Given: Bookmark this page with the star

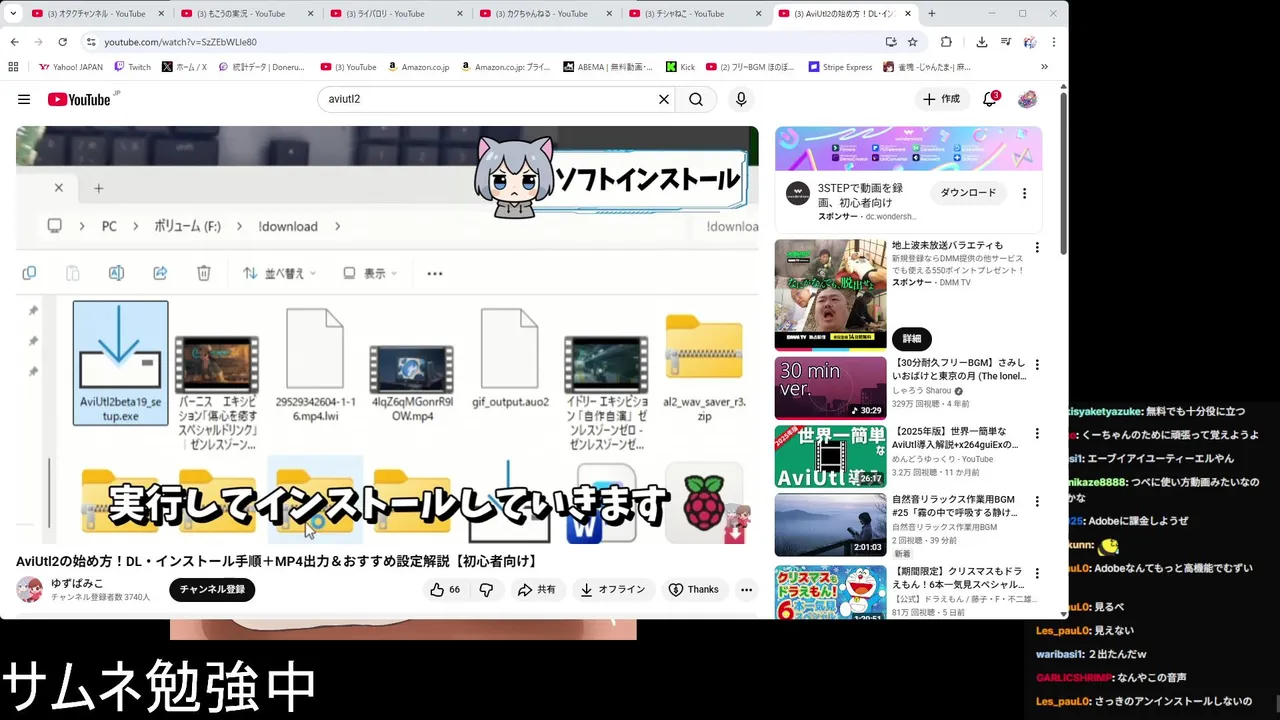Looking at the screenshot, I should coord(912,42).
